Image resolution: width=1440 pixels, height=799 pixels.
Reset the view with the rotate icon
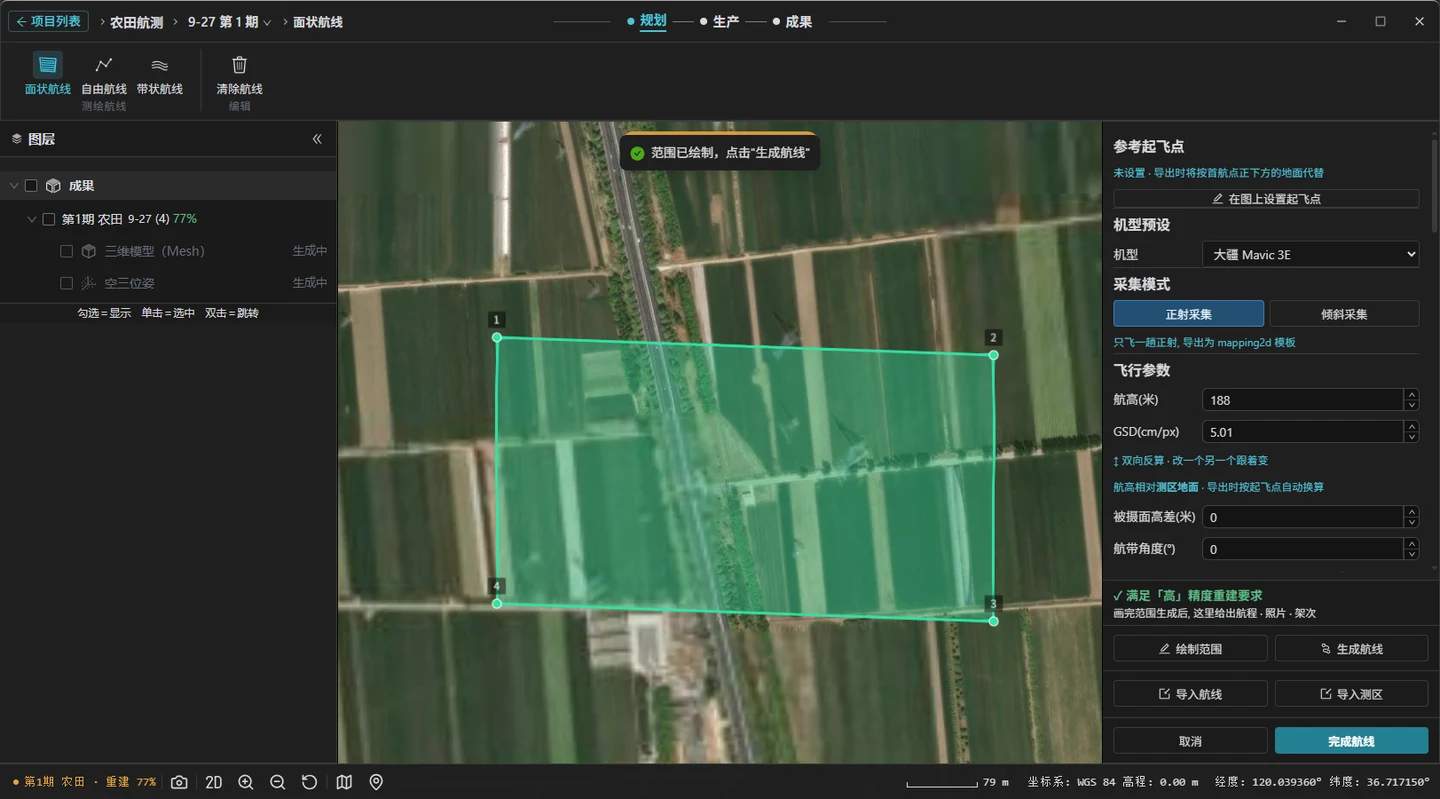310,782
